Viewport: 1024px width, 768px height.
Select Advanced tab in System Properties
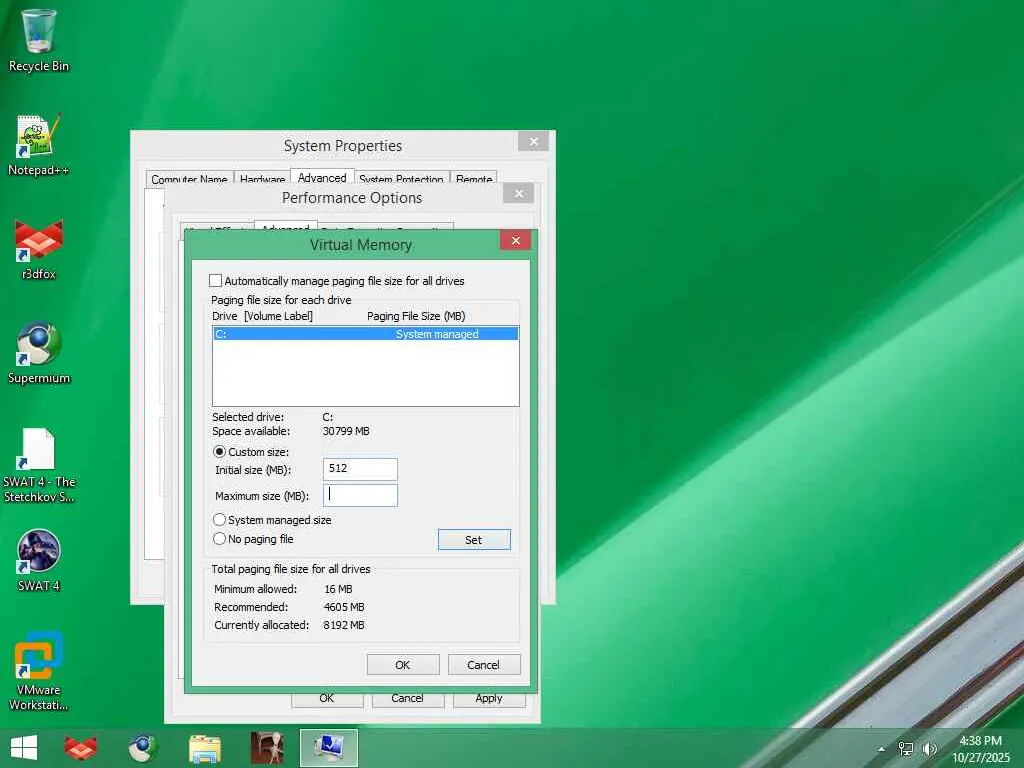pos(322,178)
